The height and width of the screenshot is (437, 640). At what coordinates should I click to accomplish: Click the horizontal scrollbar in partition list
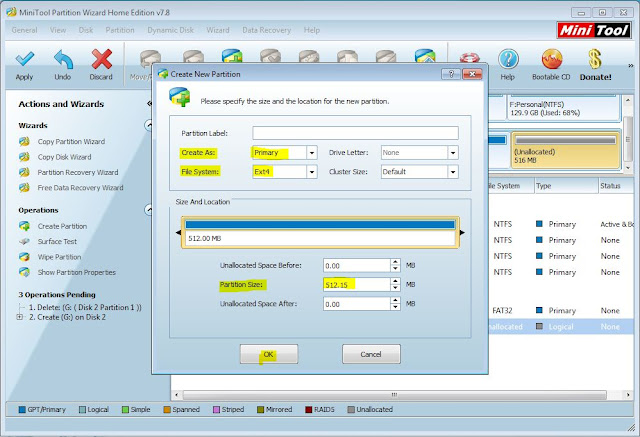[394, 395]
